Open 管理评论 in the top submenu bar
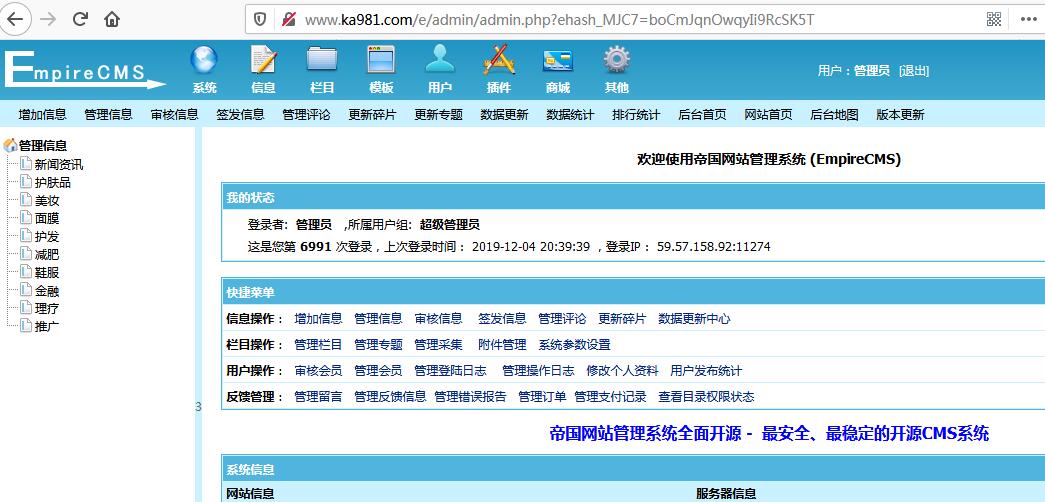Image resolution: width=1045 pixels, height=502 pixels. coord(307,115)
